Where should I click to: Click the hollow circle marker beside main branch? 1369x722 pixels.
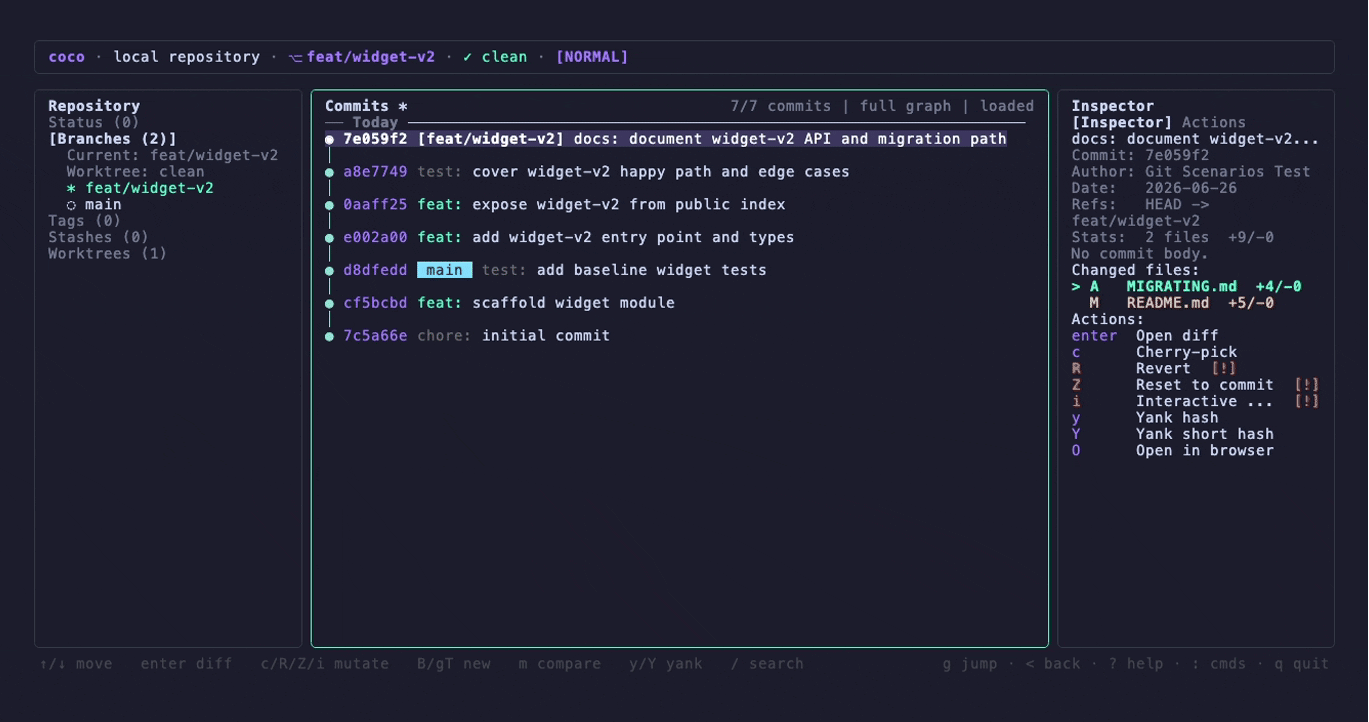[x=71, y=205]
